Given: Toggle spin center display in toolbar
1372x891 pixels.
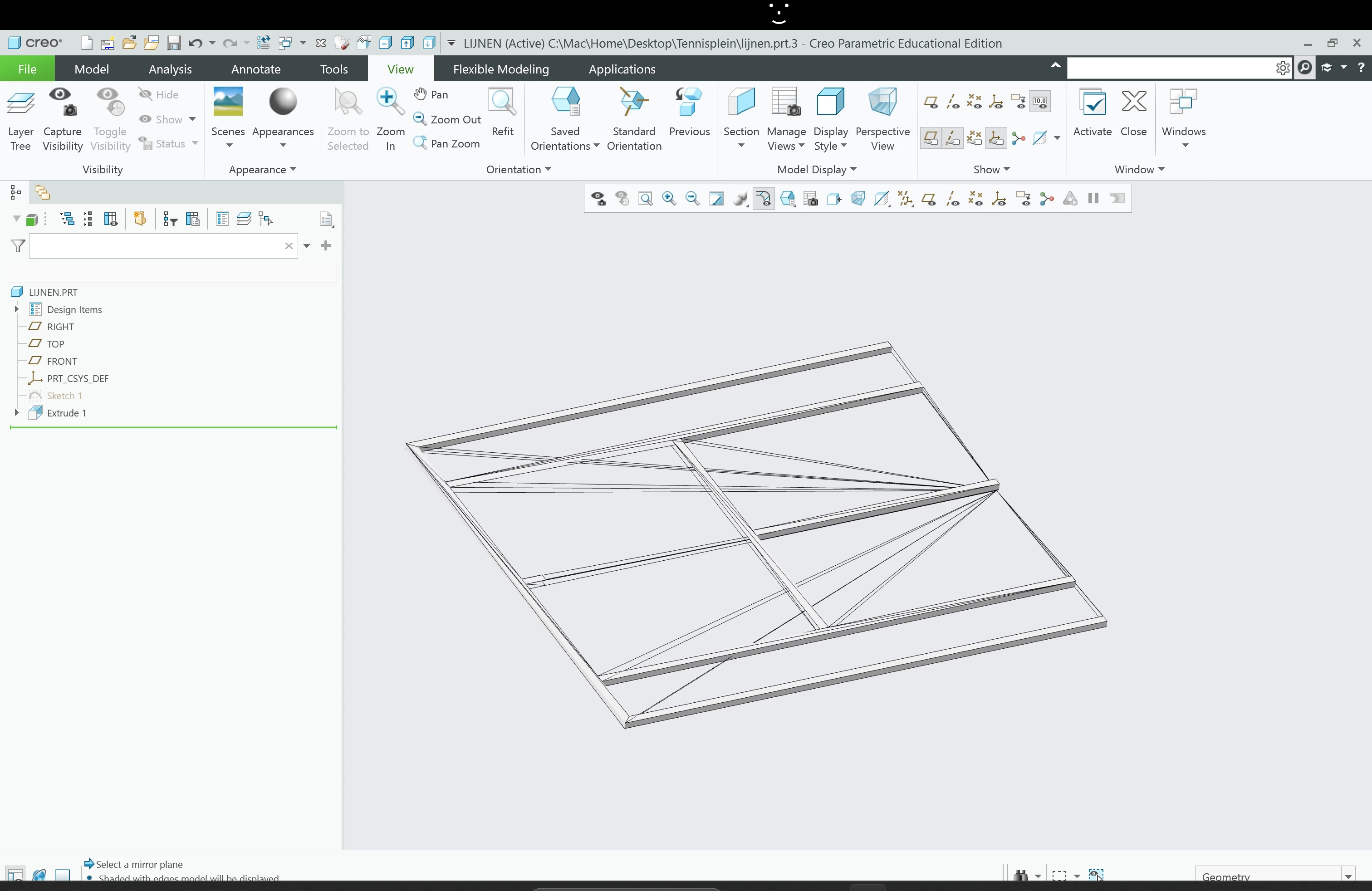Looking at the screenshot, I should click(1047, 199).
